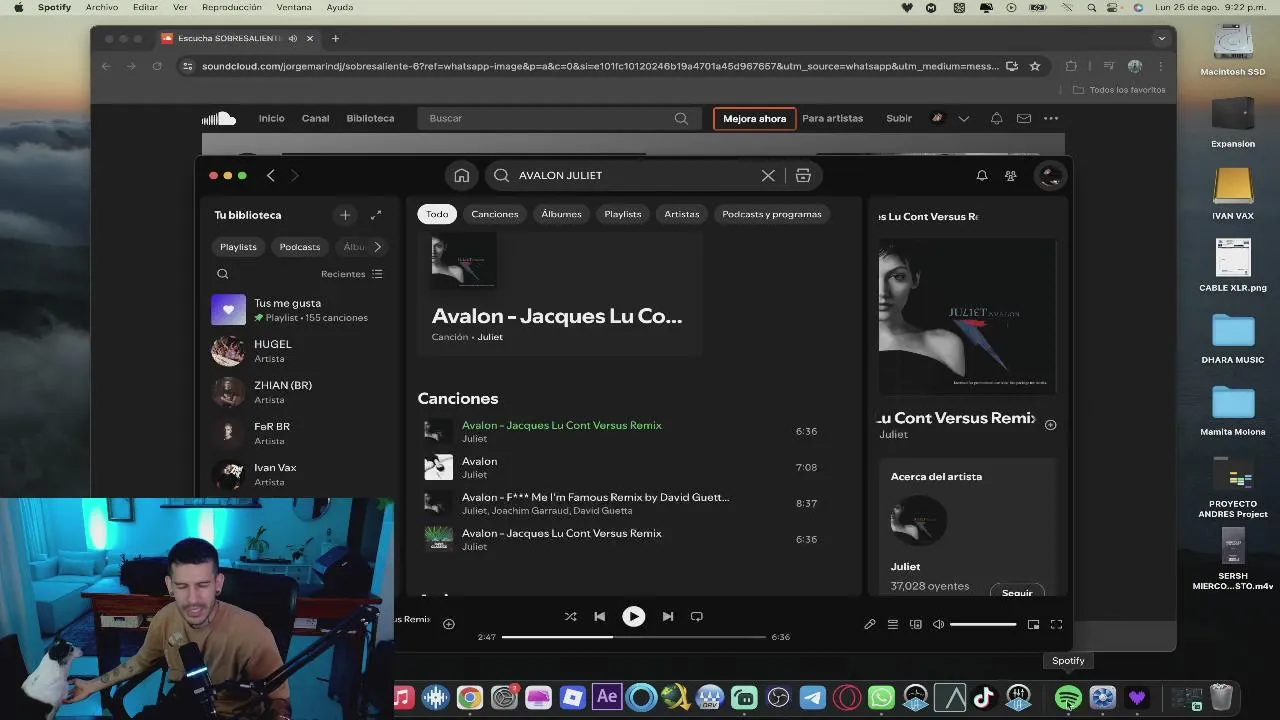The image size is (1280, 720).
Task: Show more library filters with chevron arrow
Action: pos(377,247)
